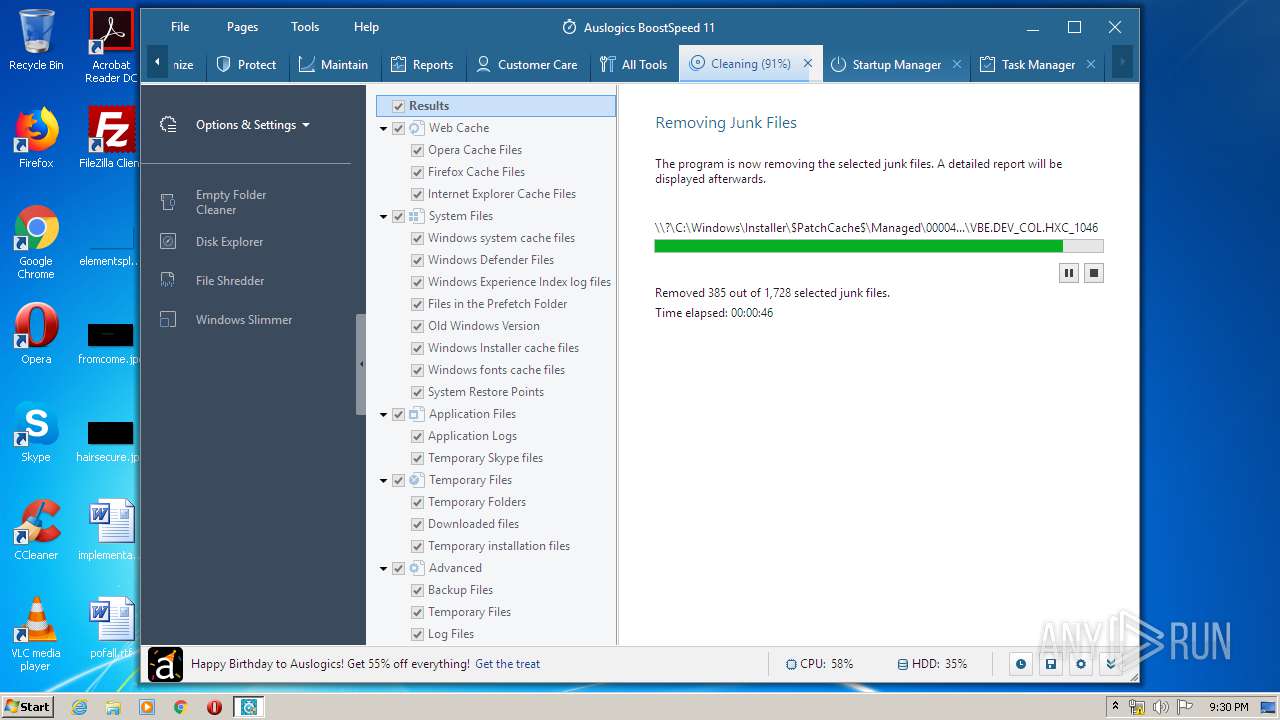This screenshot has height=720, width=1280.
Task: Open the Options & Settings dropdown
Action: coord(252,125)
